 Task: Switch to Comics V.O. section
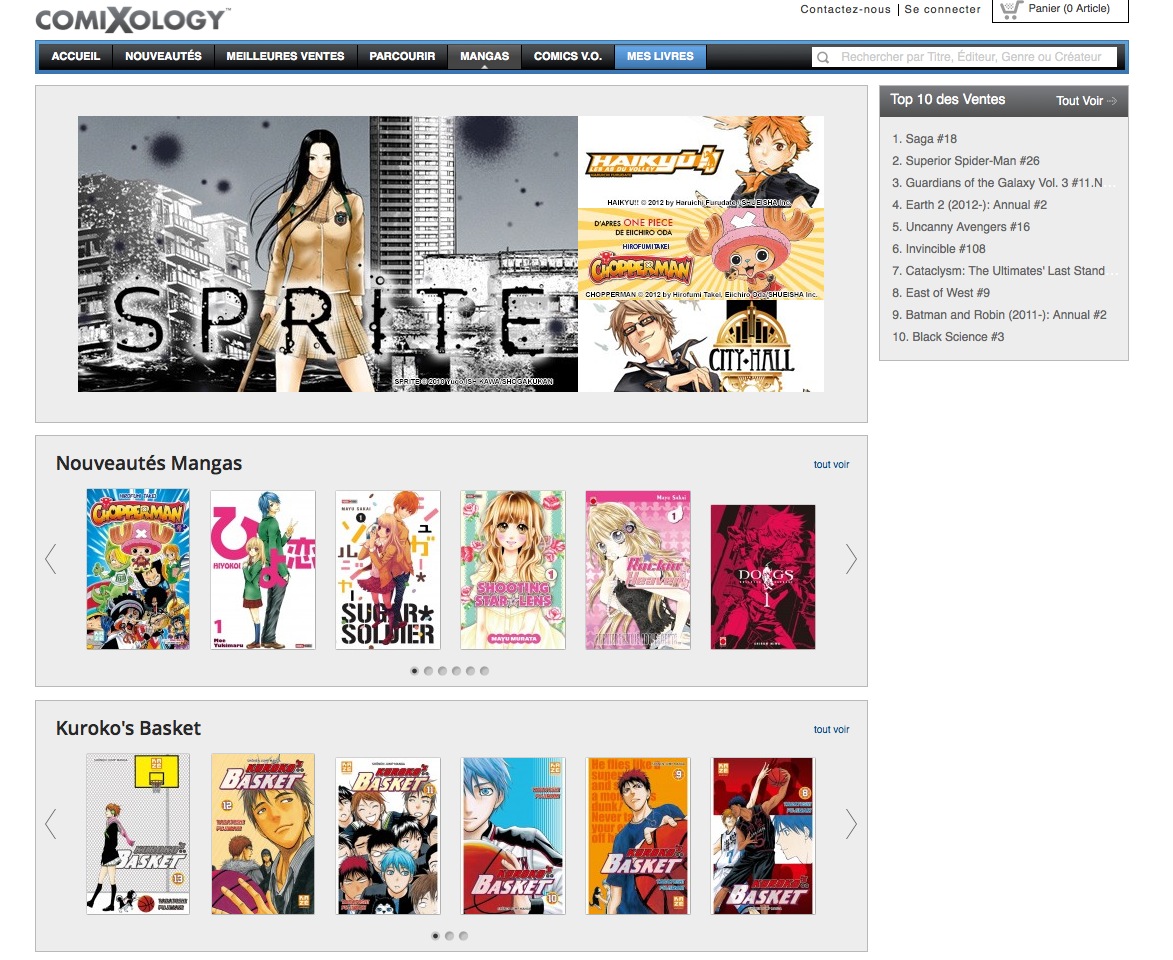[x=568, y=56]
